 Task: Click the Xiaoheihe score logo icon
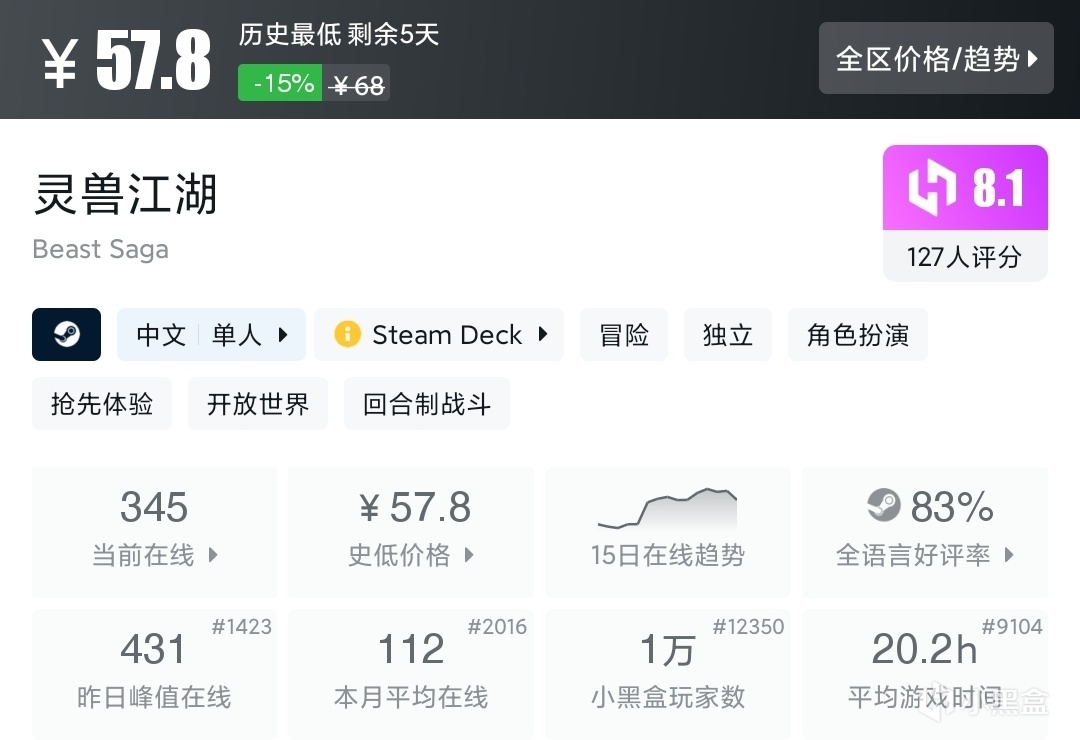tap(932, 188)
